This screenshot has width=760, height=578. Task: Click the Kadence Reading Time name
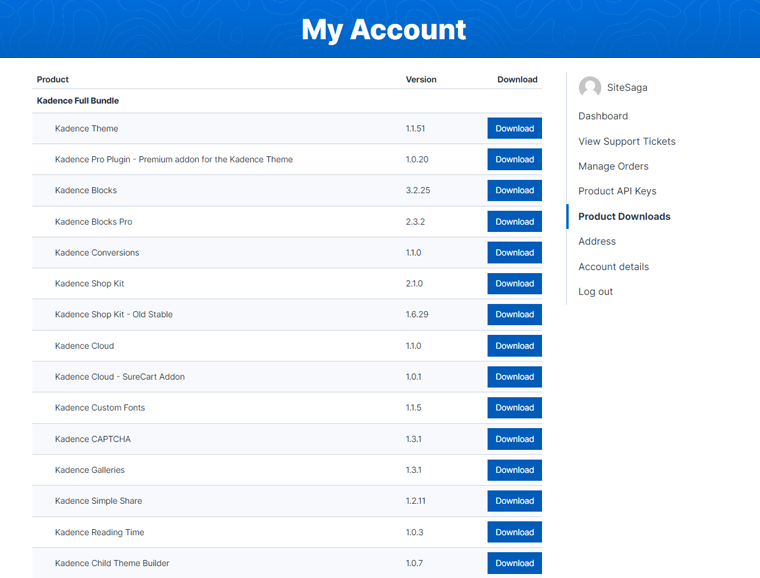(x=99, y=532)
